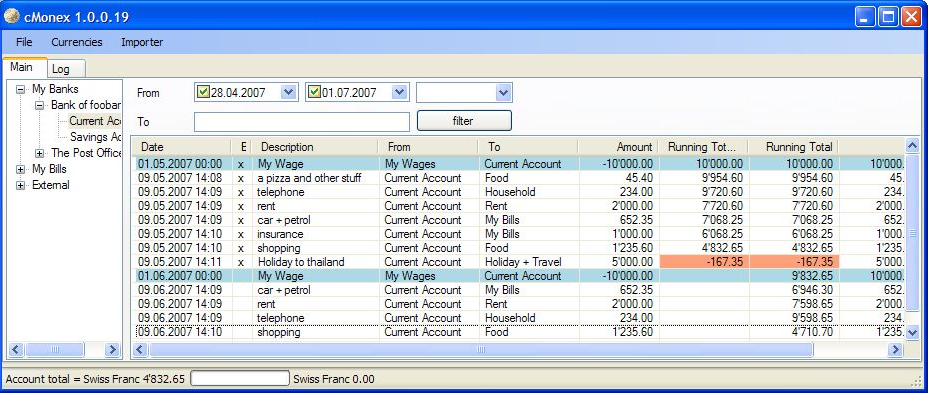Open the 28.04.2007 date picker dropdown
The height and width of the screenshot is (394, 928).
[x=288, y=92]
